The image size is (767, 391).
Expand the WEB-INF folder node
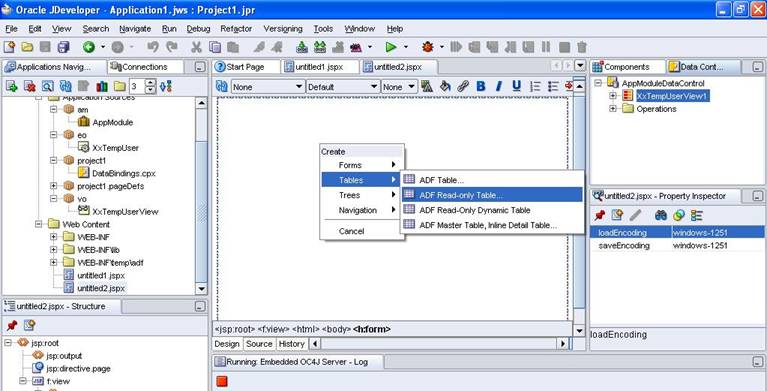[x=54, y=237]
